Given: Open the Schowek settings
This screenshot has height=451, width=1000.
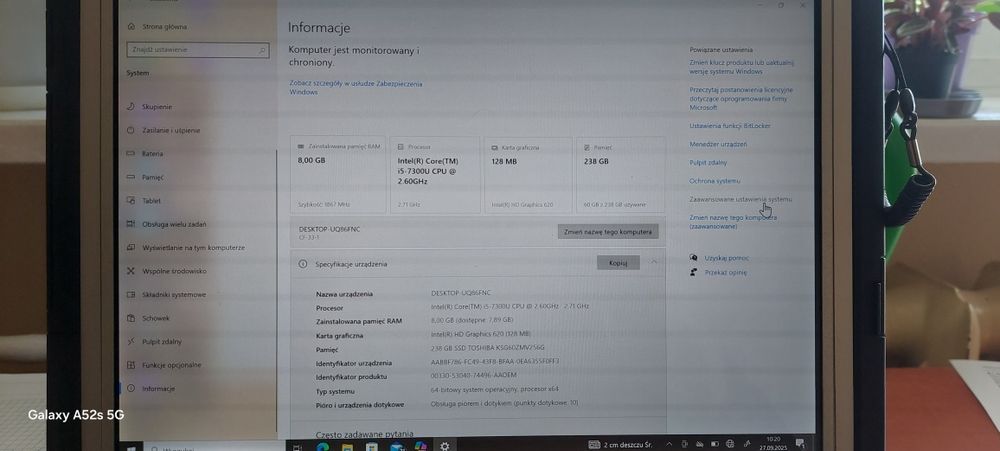Looking at the screenshot, I should (x=156, y=318).
